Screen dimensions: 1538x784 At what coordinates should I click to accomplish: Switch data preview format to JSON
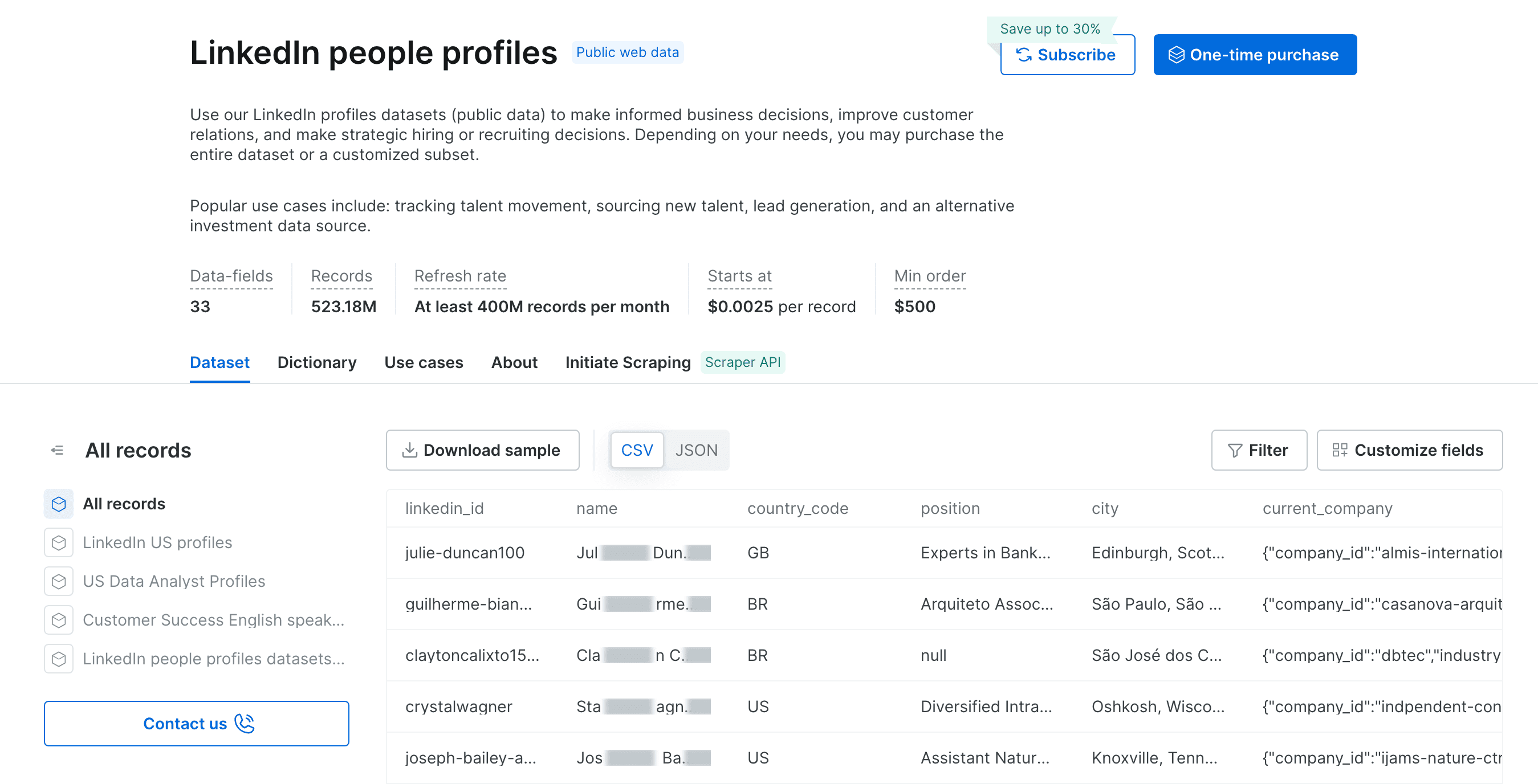point(697,450)
